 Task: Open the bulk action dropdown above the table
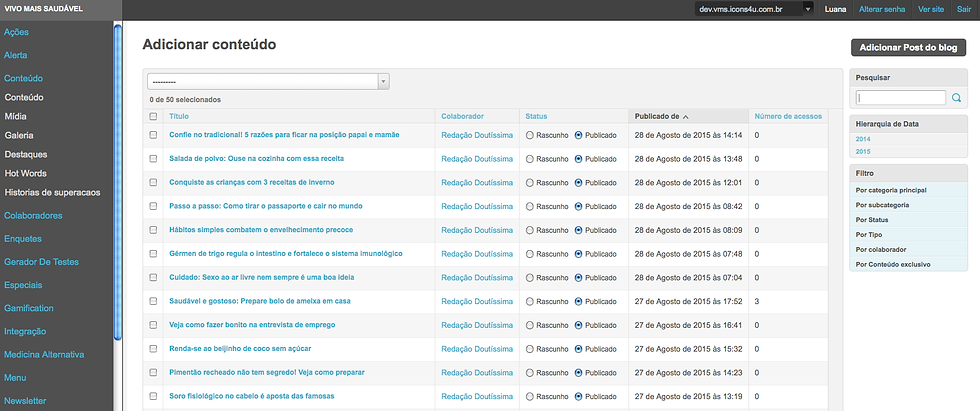click(x=268, y=82)
